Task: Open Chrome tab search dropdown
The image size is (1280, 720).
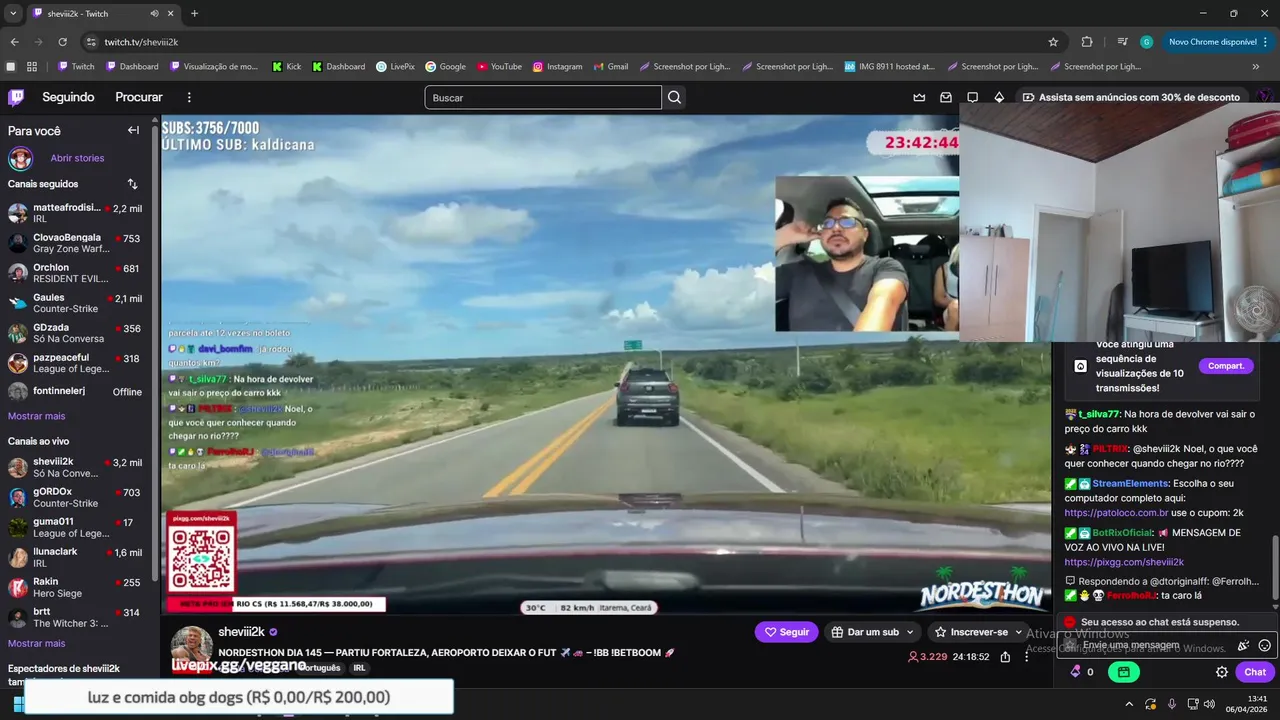Action: pyautogui.click(x=13, y=13)
